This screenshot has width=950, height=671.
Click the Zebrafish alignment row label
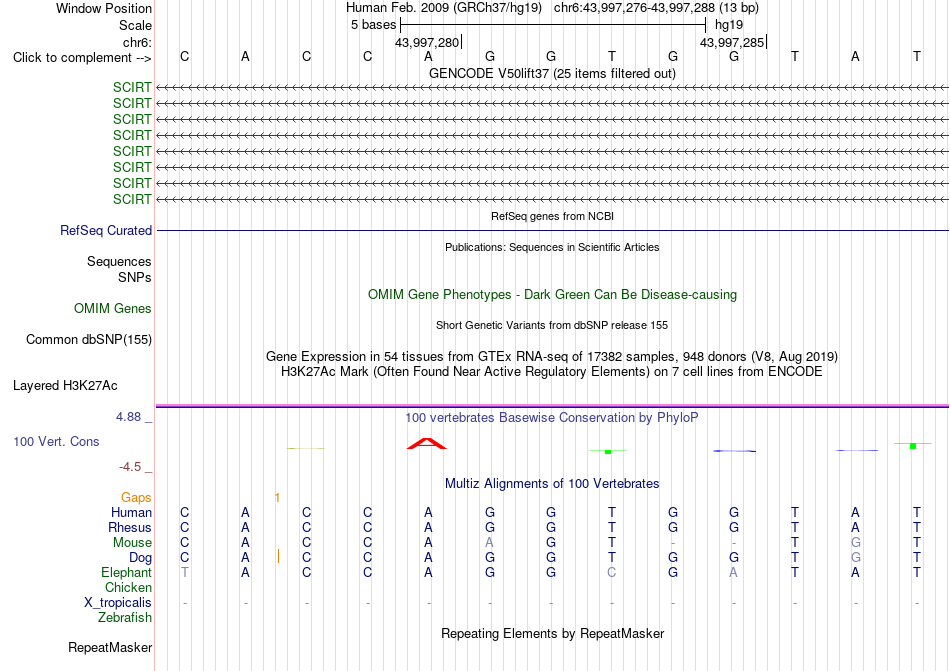point(125,617)
